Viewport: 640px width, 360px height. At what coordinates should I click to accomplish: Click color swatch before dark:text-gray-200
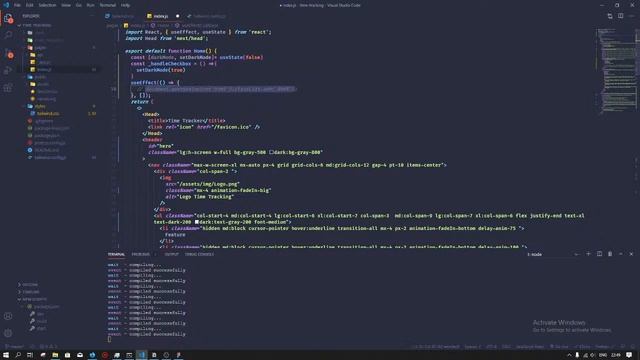click(x=196, y=222)
